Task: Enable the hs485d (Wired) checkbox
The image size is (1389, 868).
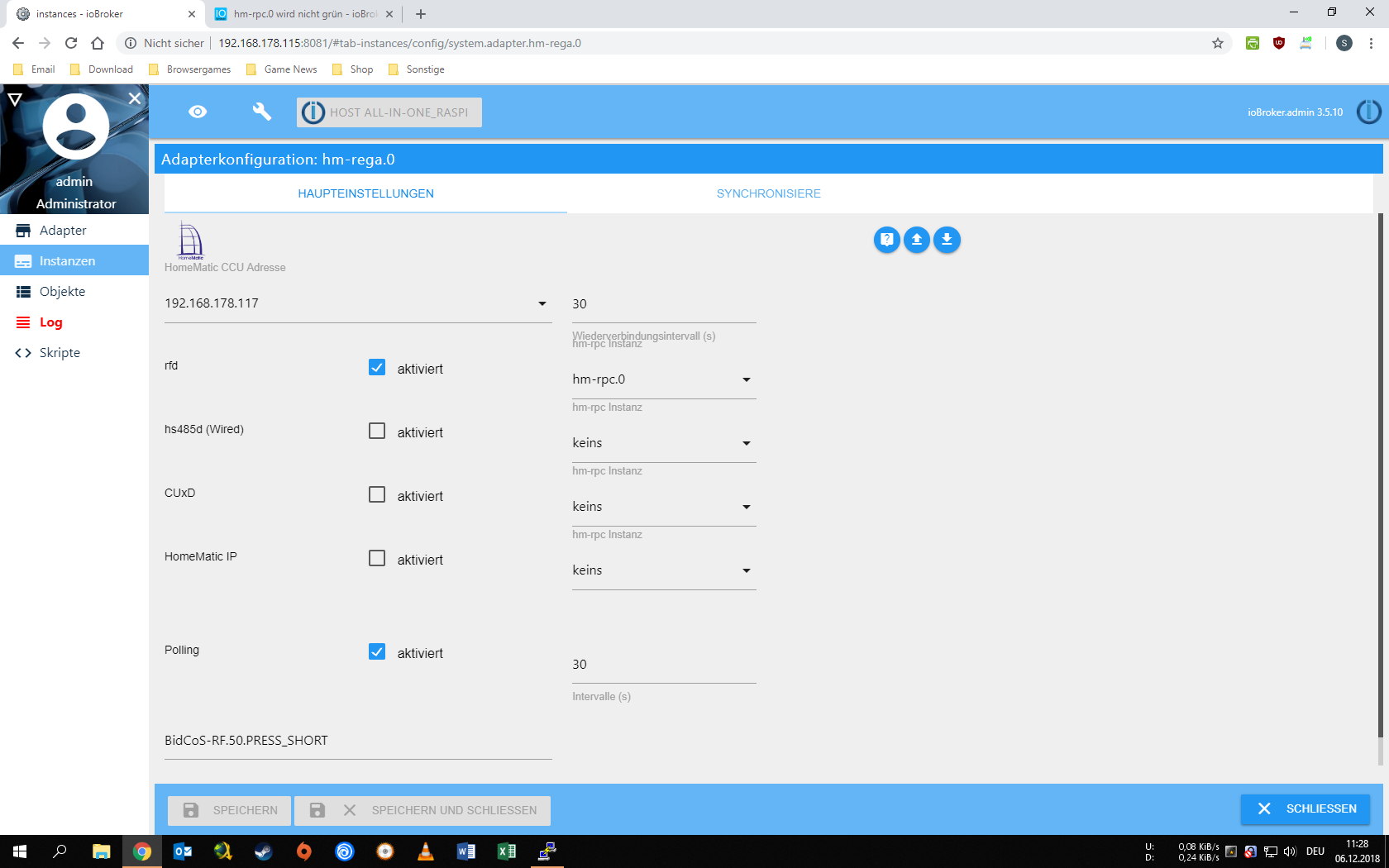Action: click(x=377, y=431)
